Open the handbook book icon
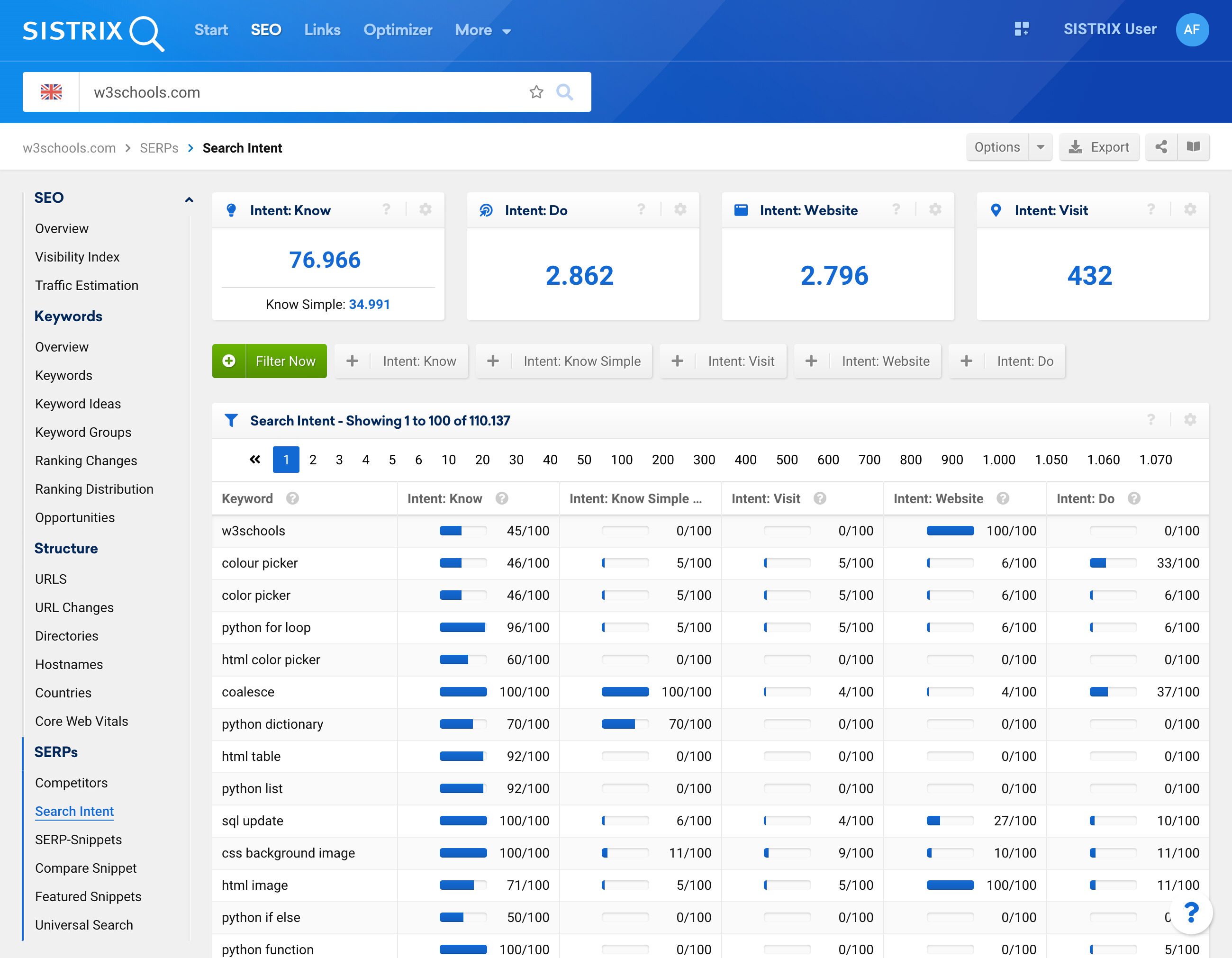This screenshot has width=1232, height=958. click(1193, 147)
